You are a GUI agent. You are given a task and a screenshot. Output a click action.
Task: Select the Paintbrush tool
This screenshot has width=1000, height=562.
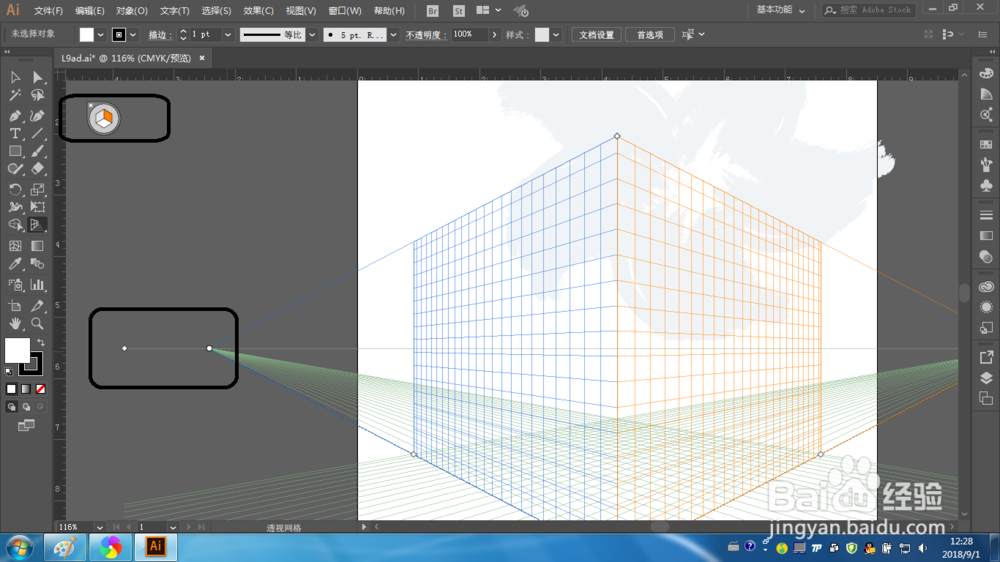coord(37,151)
